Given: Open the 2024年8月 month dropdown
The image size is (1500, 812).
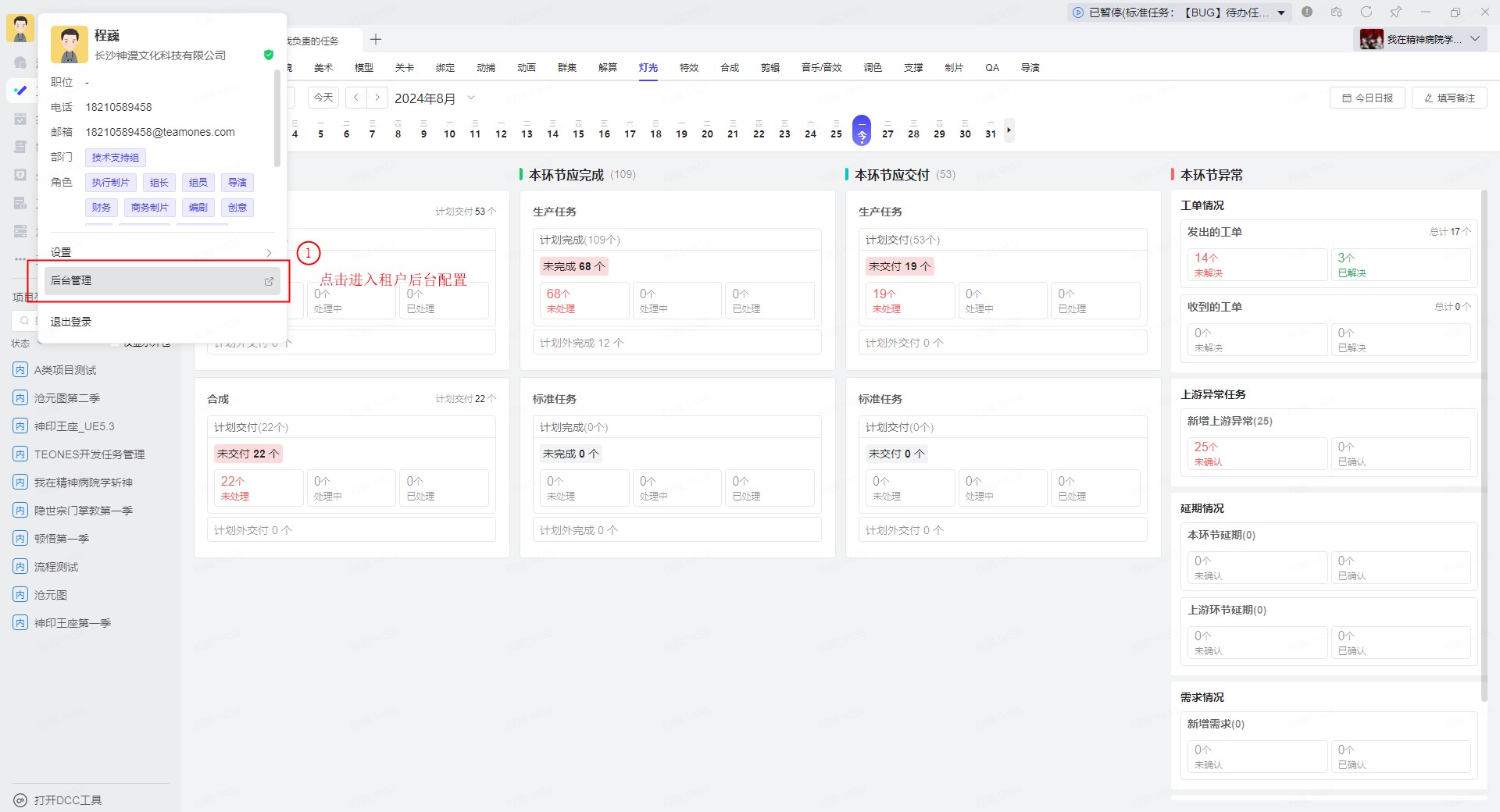Looking at the screenshot, I should click(471, 98).
